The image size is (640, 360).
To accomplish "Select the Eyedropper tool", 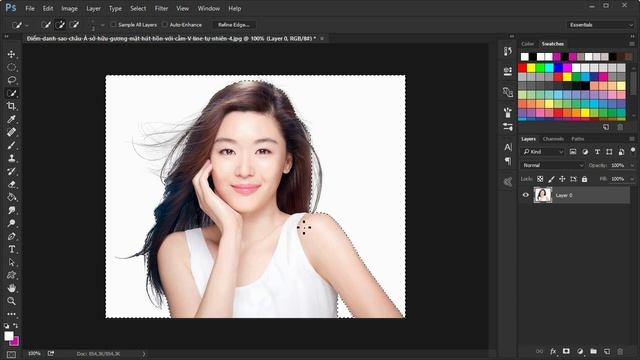I will 11,119.
